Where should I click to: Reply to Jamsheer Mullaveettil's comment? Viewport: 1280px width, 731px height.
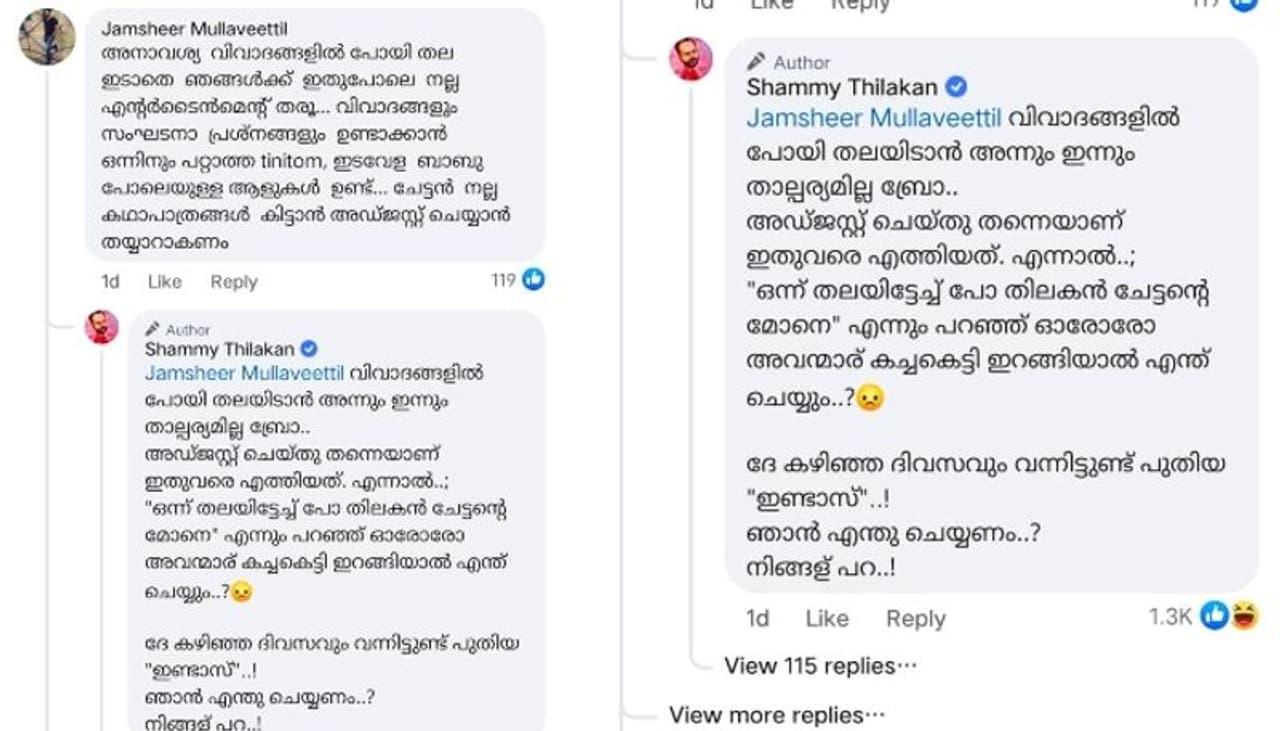click(233, 282)
